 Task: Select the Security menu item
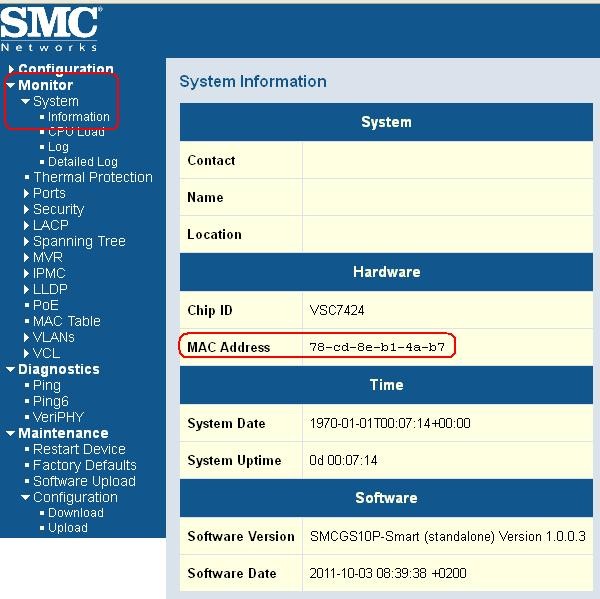(58, 209)
